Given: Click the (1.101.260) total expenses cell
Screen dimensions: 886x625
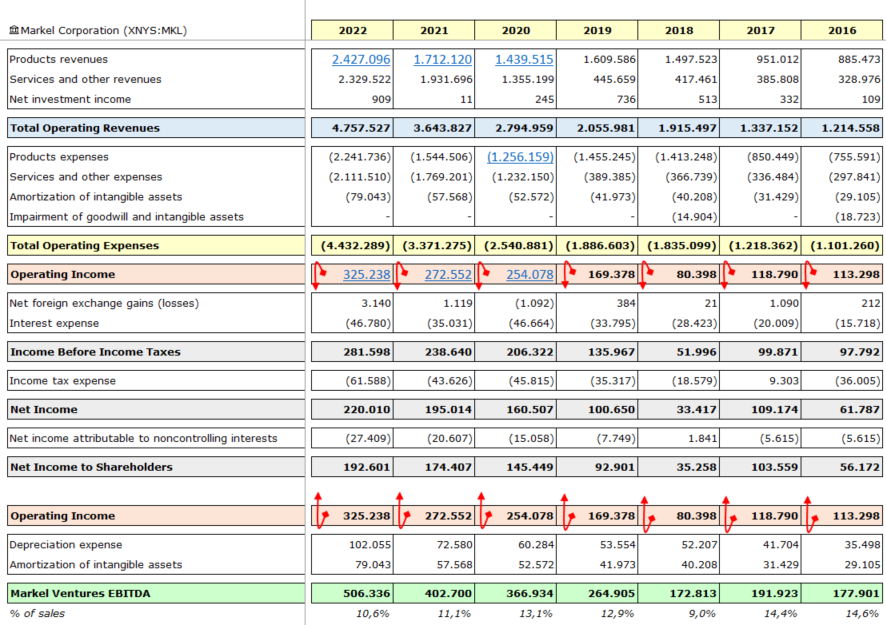Looking at the screenshot, I should (x=842, y=246).
